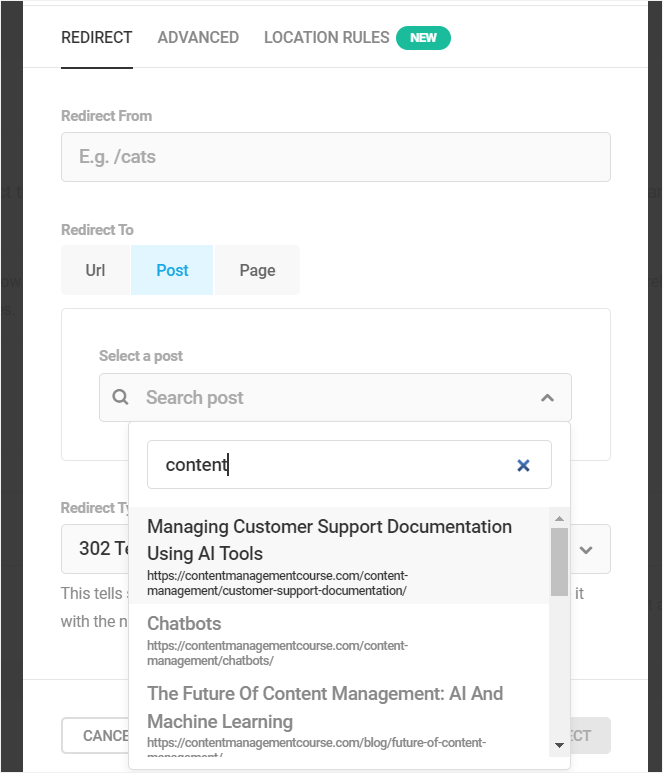Open the ADVANCED tab
Screen dimensions: 663x773
click(x=198, y=38)
